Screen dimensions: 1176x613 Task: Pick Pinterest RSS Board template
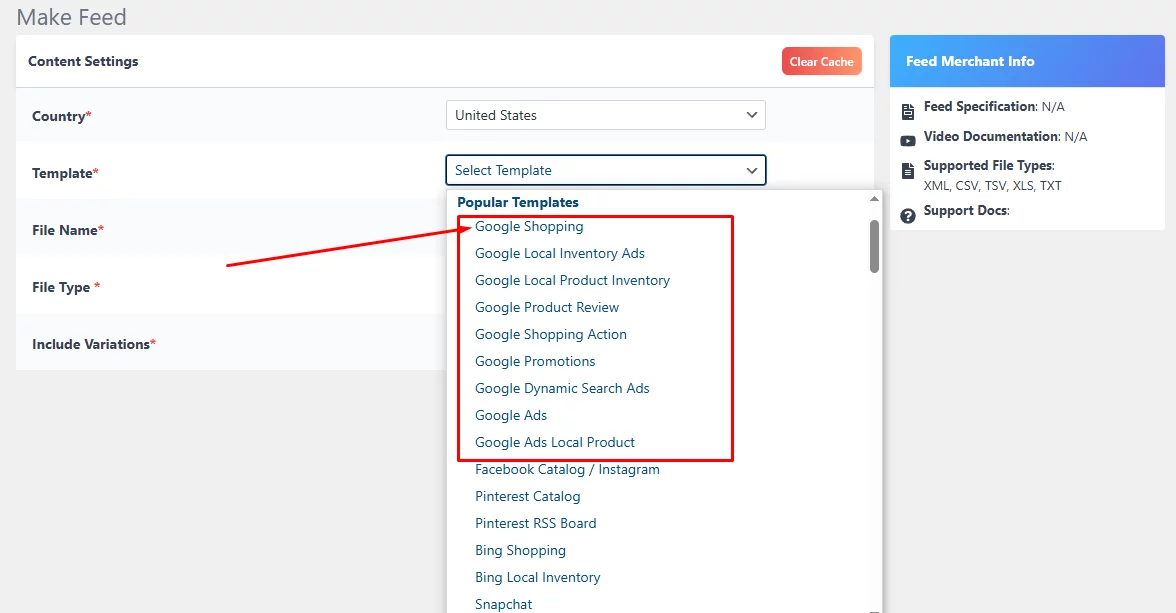tap(536, 524)
